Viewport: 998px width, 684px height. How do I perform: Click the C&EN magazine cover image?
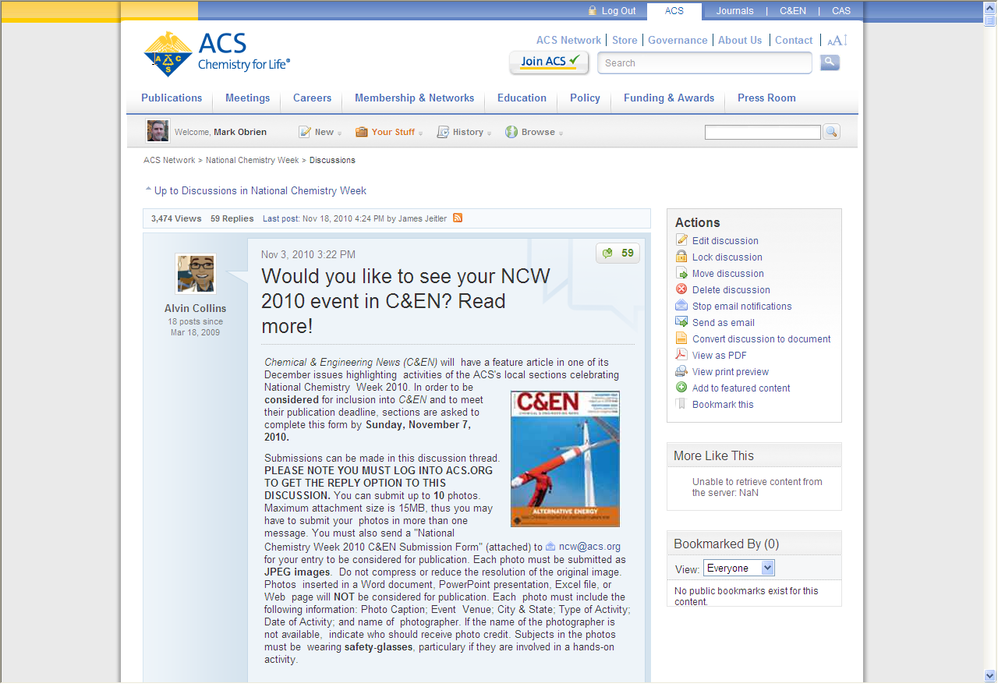[565, 459]
